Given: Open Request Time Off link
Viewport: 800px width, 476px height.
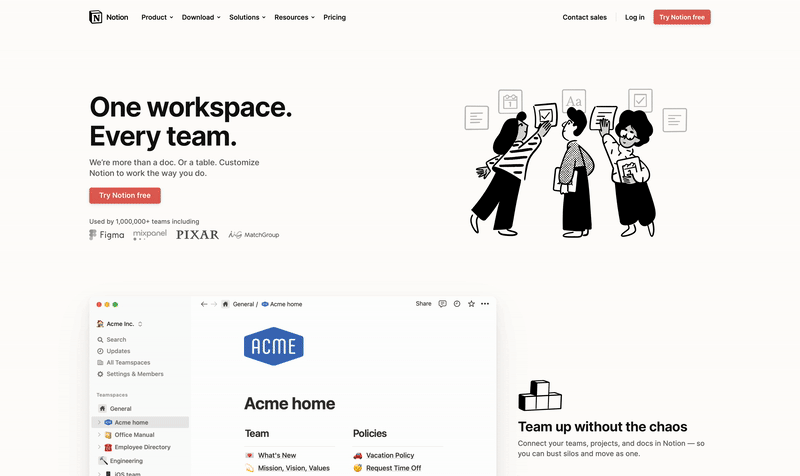Looking at the screenshot, I should (x=393, y=468).
